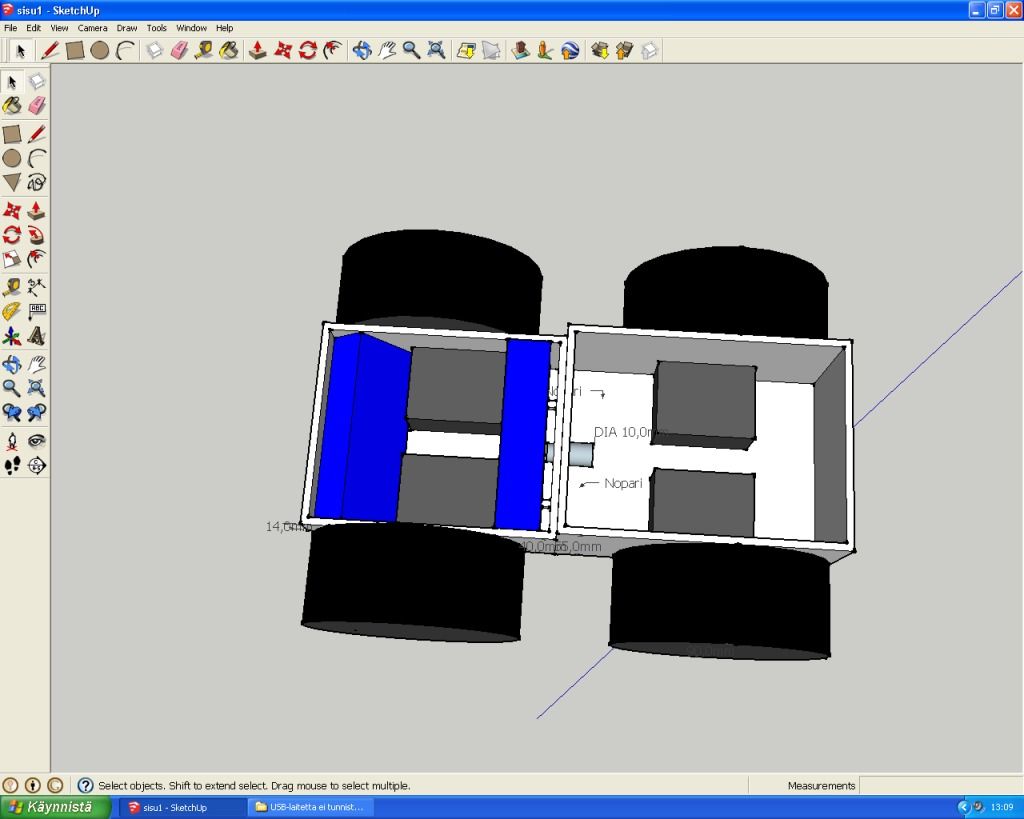Click the credits person icon in status bar
The width and height of the screenshot is (1024, 819).
33,785
